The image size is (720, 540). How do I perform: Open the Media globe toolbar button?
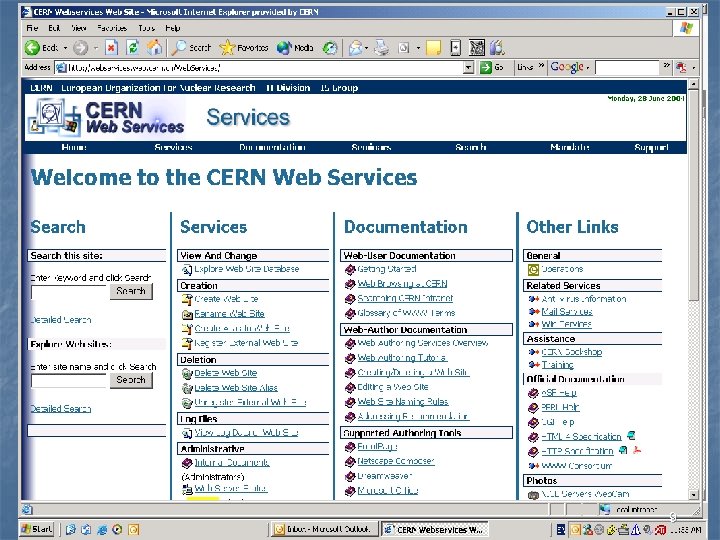295,47
